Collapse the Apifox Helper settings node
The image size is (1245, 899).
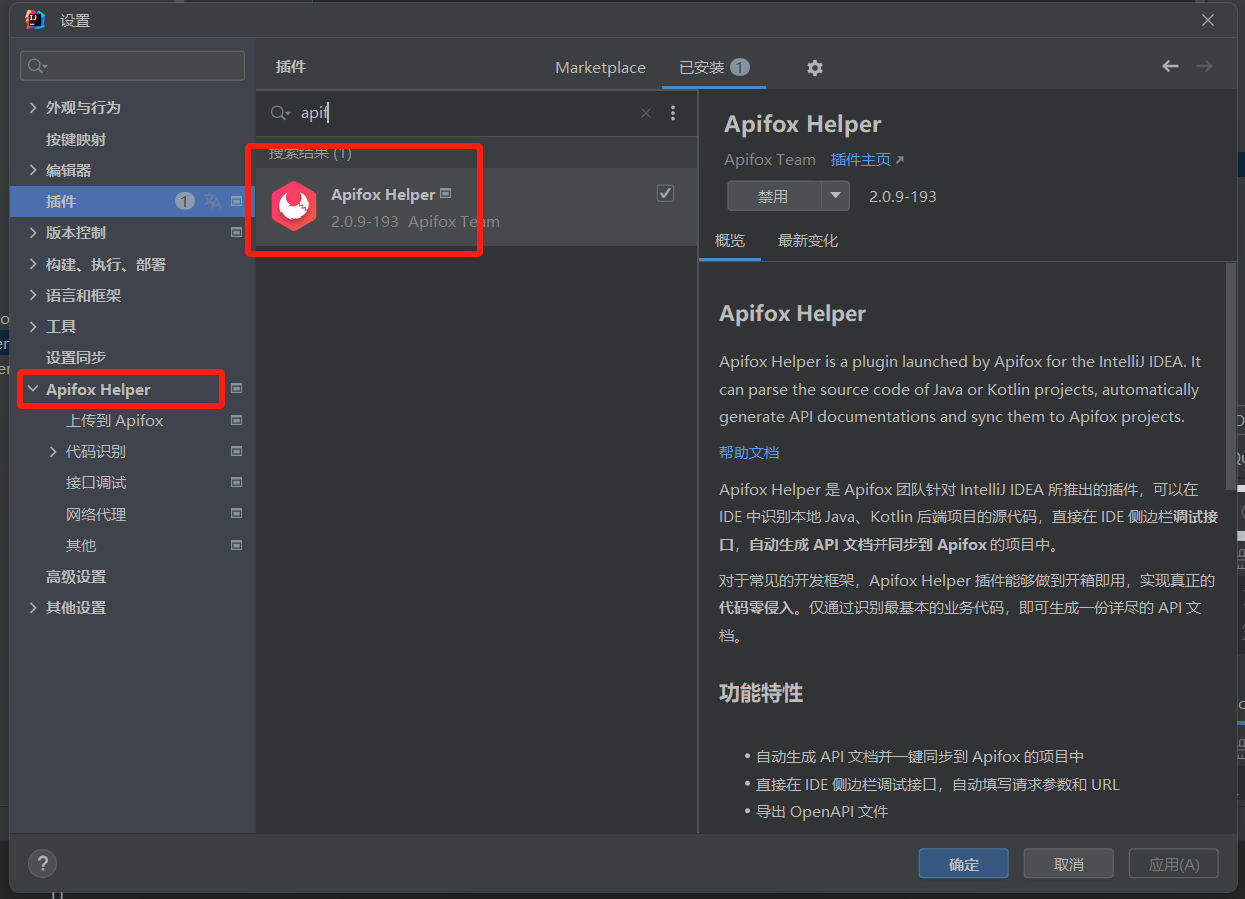point(33,389)
